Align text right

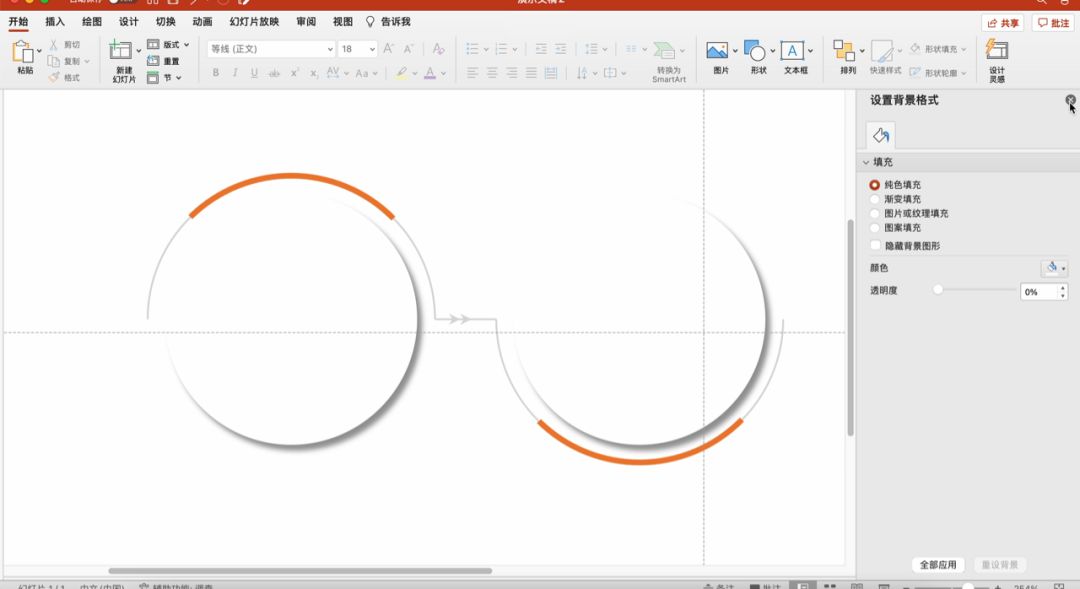pyautogui.click(x=511, y=72)
